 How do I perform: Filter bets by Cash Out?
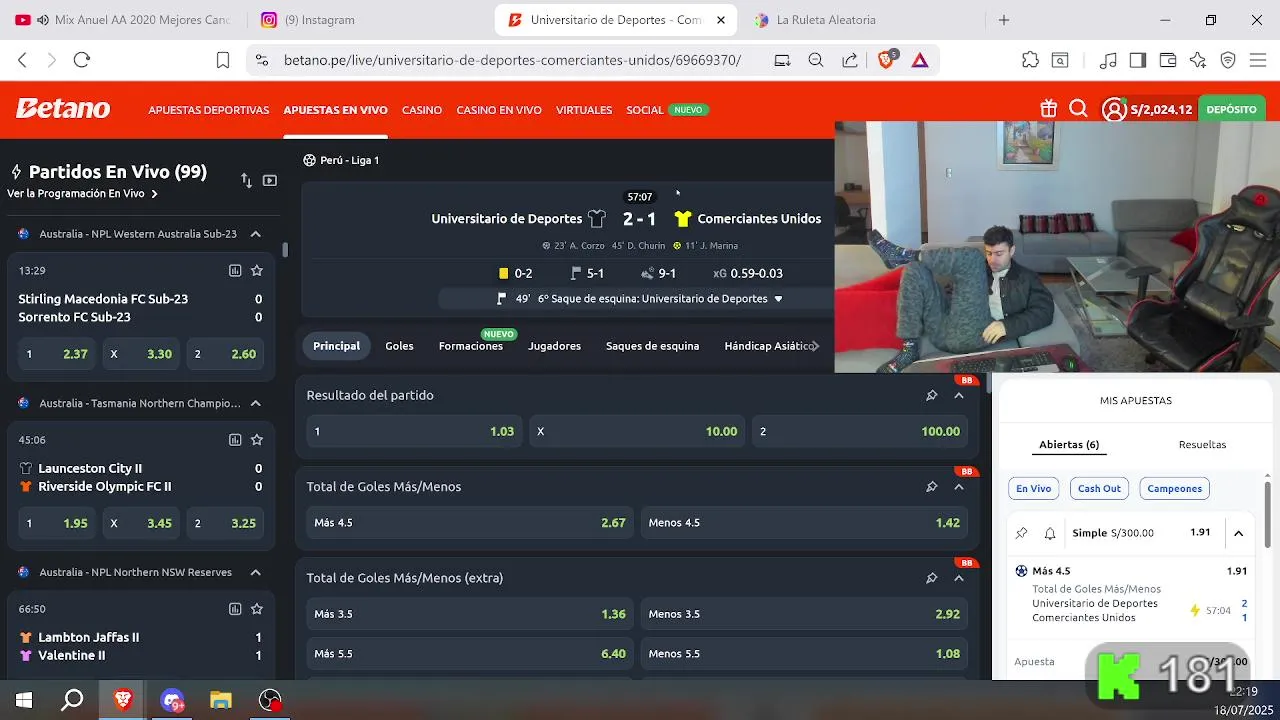[1099, 489]
